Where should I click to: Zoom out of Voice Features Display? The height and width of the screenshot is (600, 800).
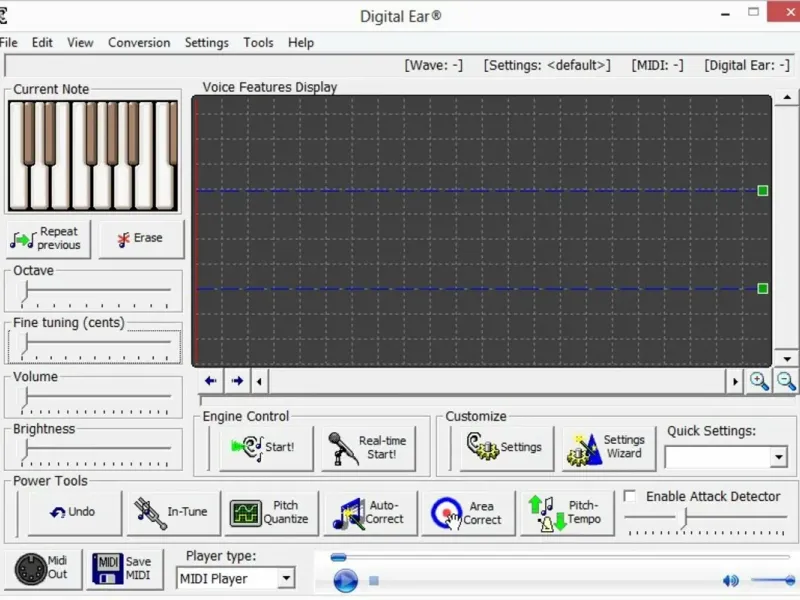click(786, 381)
